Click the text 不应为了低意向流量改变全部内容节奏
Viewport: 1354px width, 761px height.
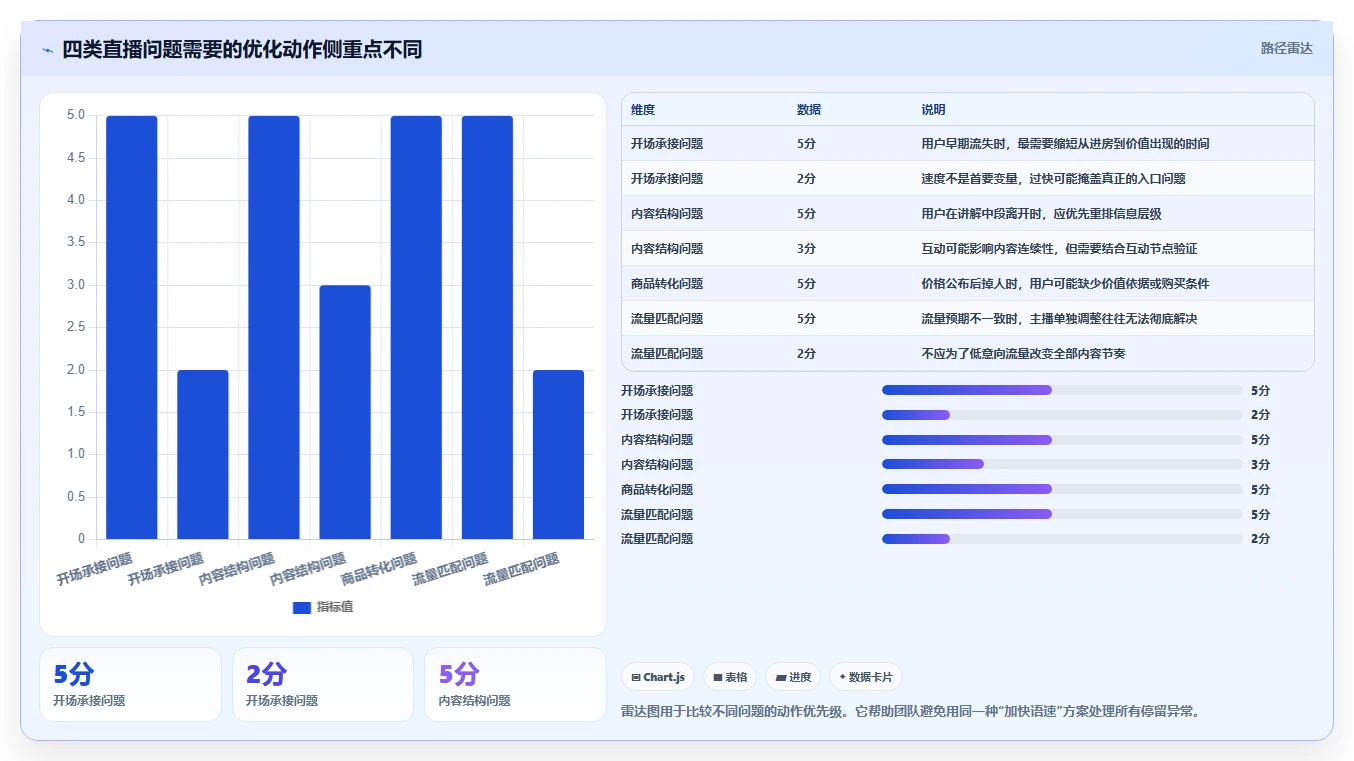point(1023,354)
